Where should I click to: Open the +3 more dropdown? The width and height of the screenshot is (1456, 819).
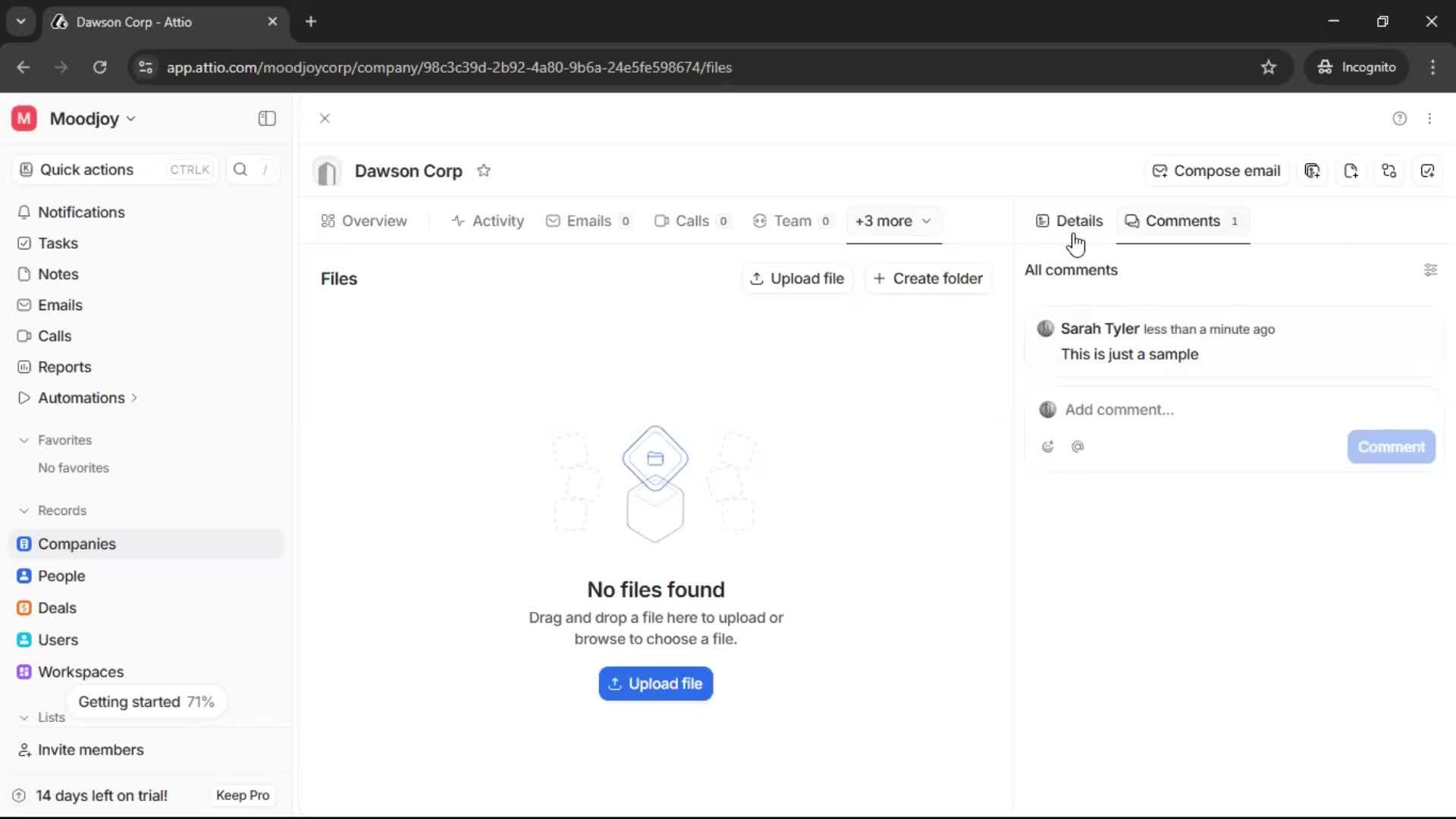893,221
